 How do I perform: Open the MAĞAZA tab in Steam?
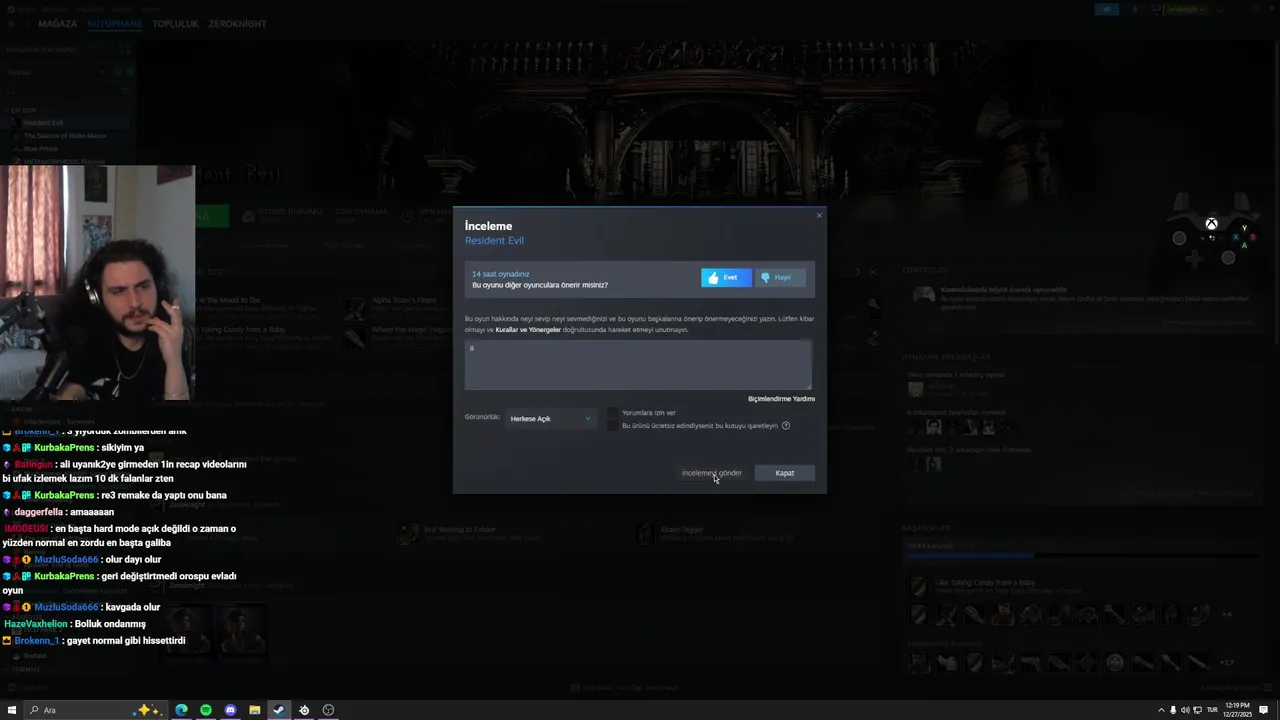tap(57, 24)
